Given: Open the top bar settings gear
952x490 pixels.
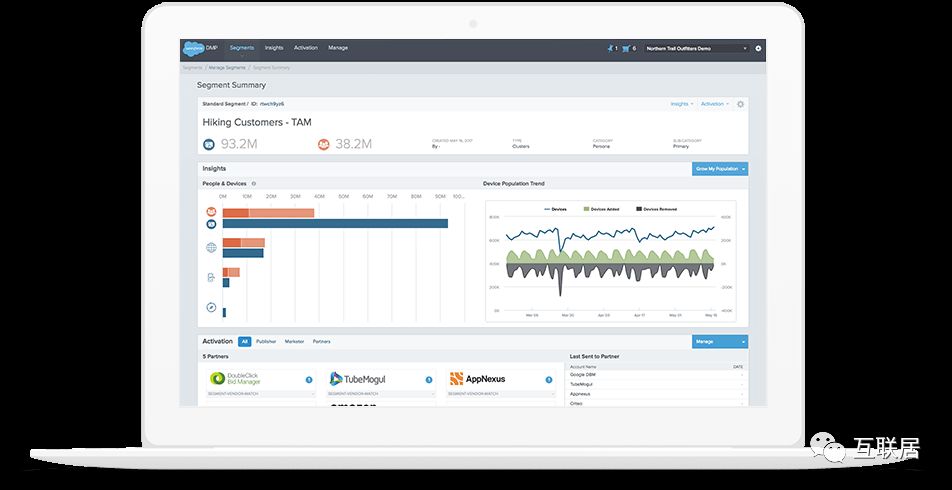Looking at the screenshot, I should point(758,48).
